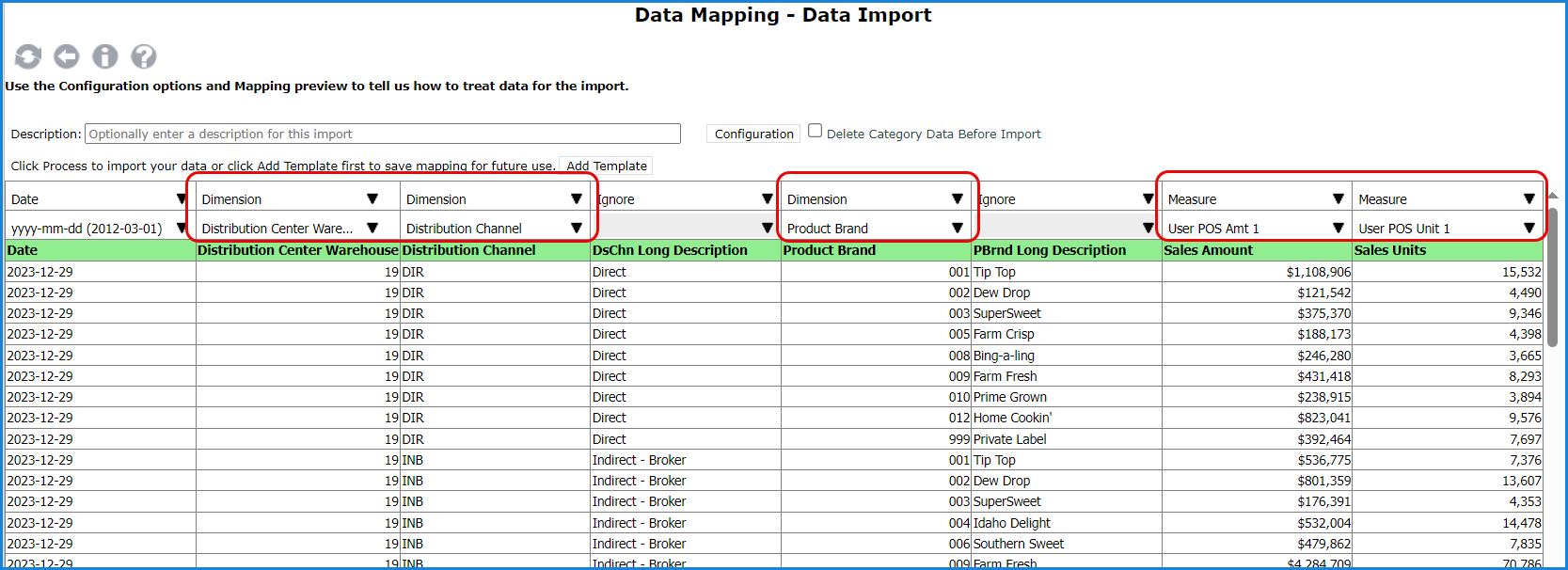Select the 7,697 sales units cell
This screenshot has height=570, width=1568.
1449,439
